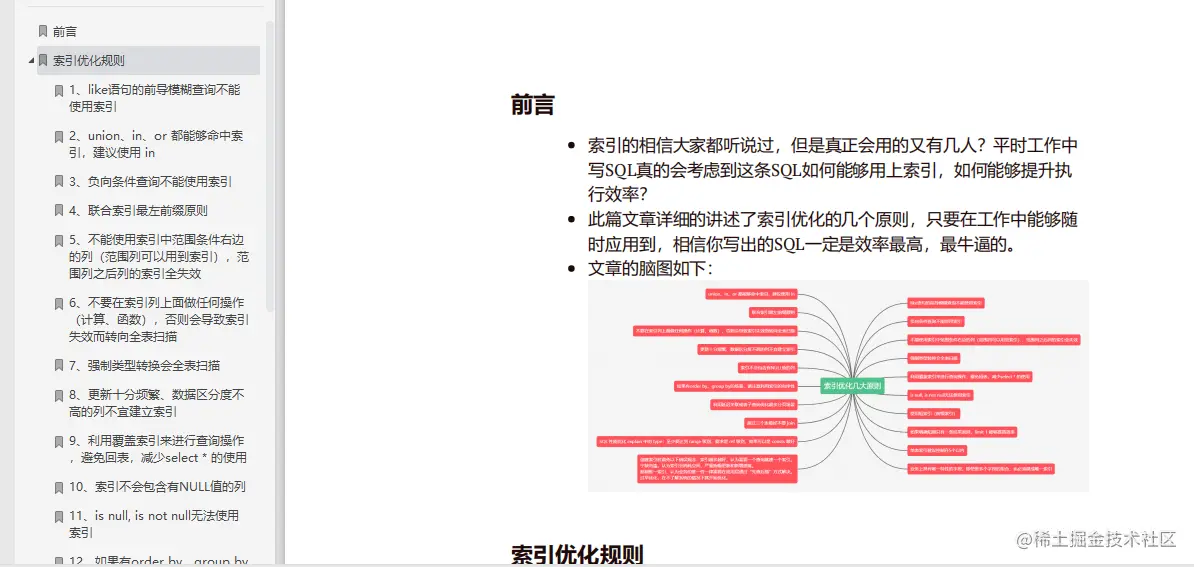Go to bookmark 2、union、in、or 都能够命中索引

point(156,144)
